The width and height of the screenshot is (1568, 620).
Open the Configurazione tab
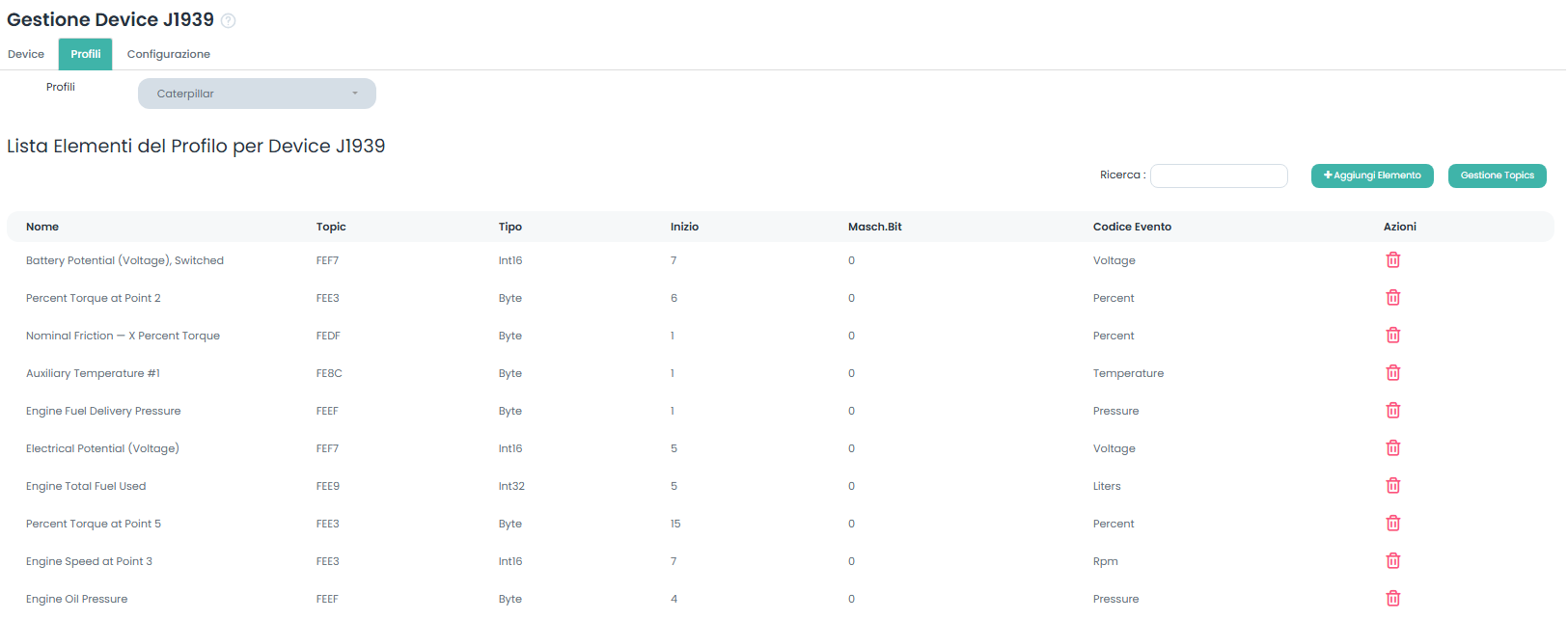click(x=168, y=54)
